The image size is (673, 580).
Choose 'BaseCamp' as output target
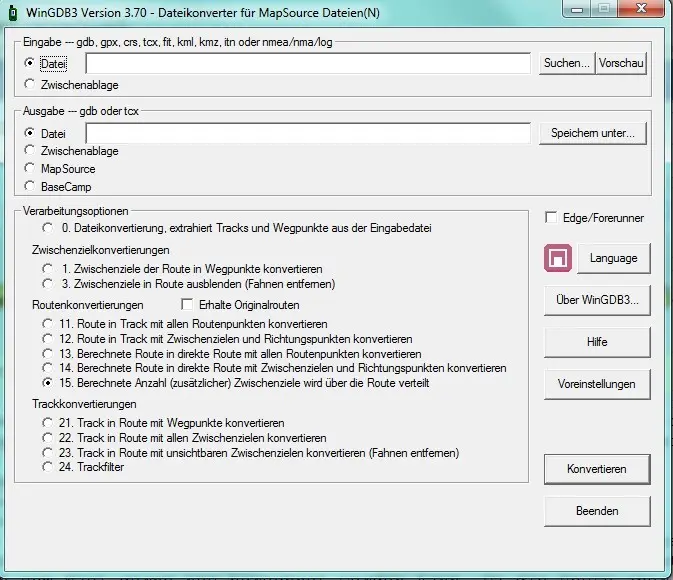pyautogui.click(x=29, y=186)
